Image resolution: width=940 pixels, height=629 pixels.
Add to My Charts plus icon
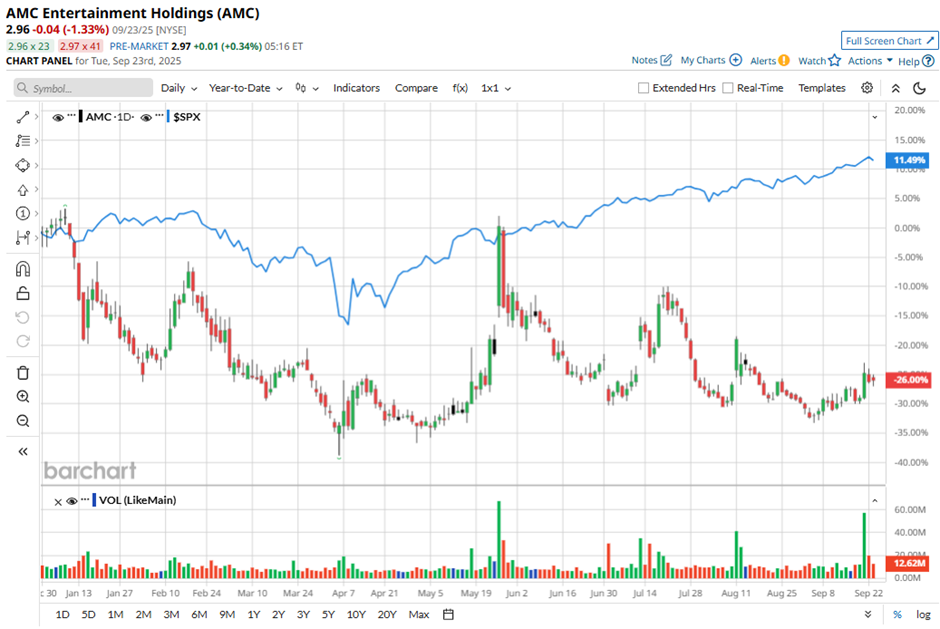click(736, 60)
